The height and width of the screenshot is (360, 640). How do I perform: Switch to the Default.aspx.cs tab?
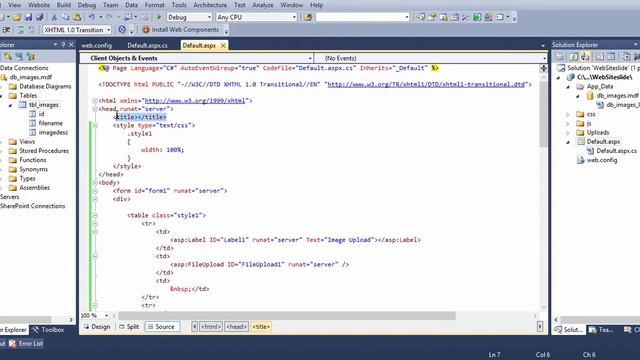[x=147, y=45]
